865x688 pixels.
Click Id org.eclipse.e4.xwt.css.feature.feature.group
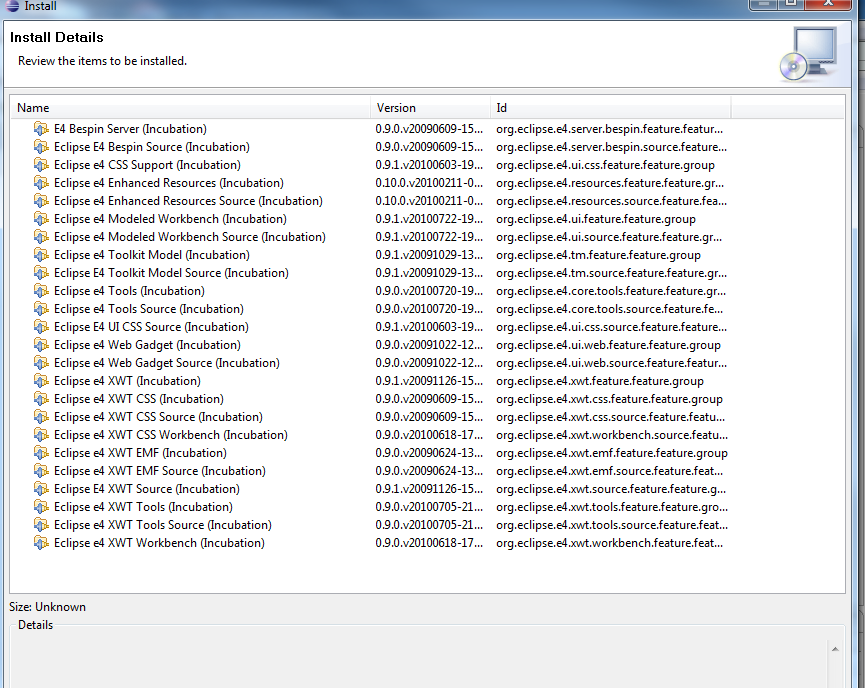610,399
